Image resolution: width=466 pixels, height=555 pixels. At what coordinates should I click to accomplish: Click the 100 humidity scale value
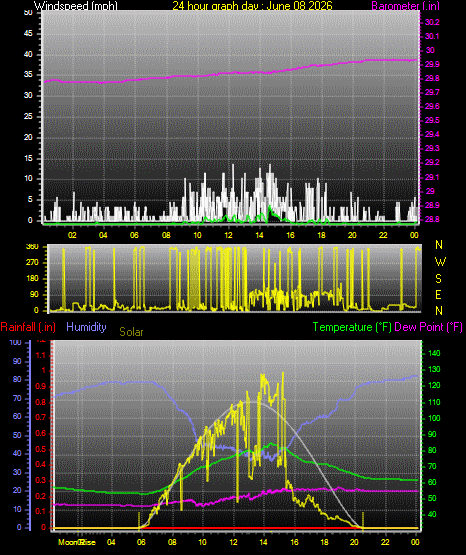(x=15, y=342)
